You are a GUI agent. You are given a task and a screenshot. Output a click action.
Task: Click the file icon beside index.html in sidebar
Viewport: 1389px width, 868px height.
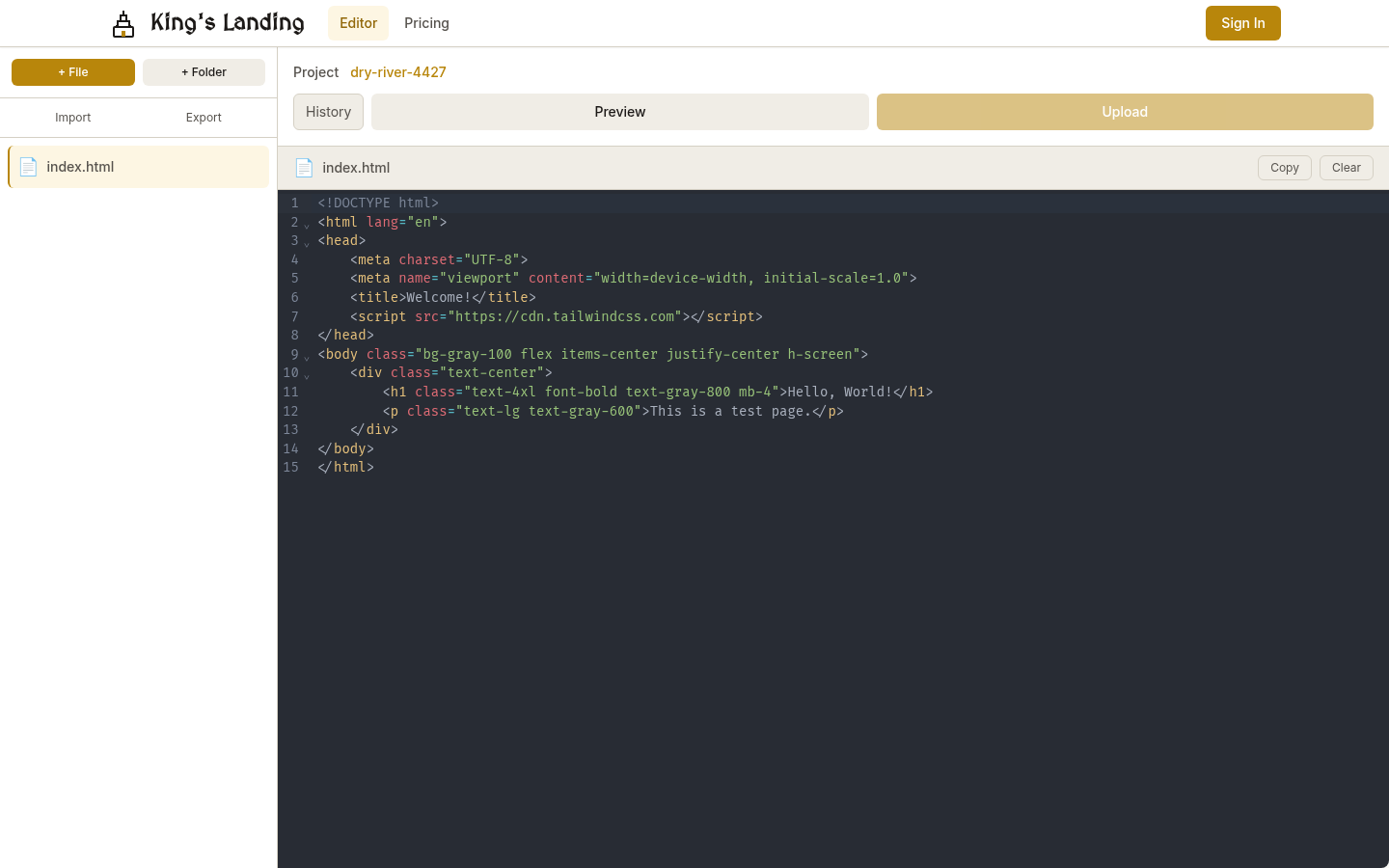click(29, 167)
